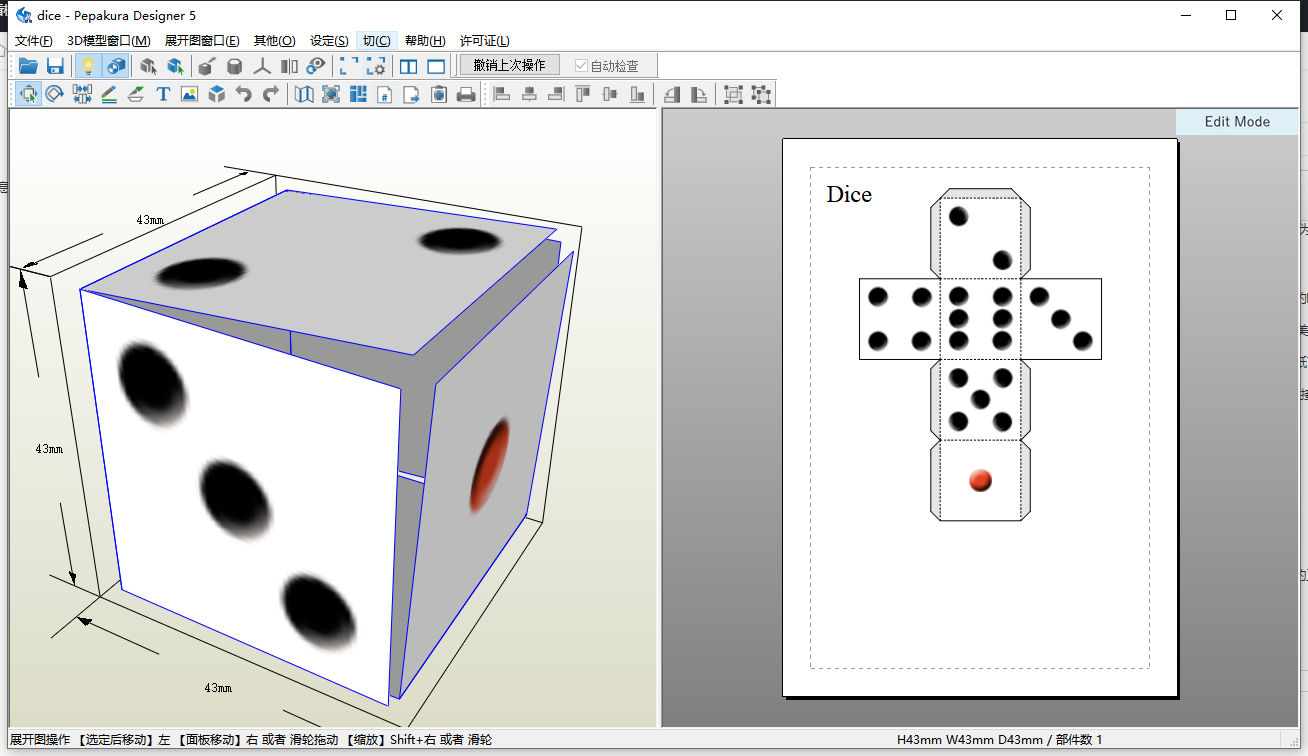Toggle the 自动检查 checkbox

(x=606, y=66)
